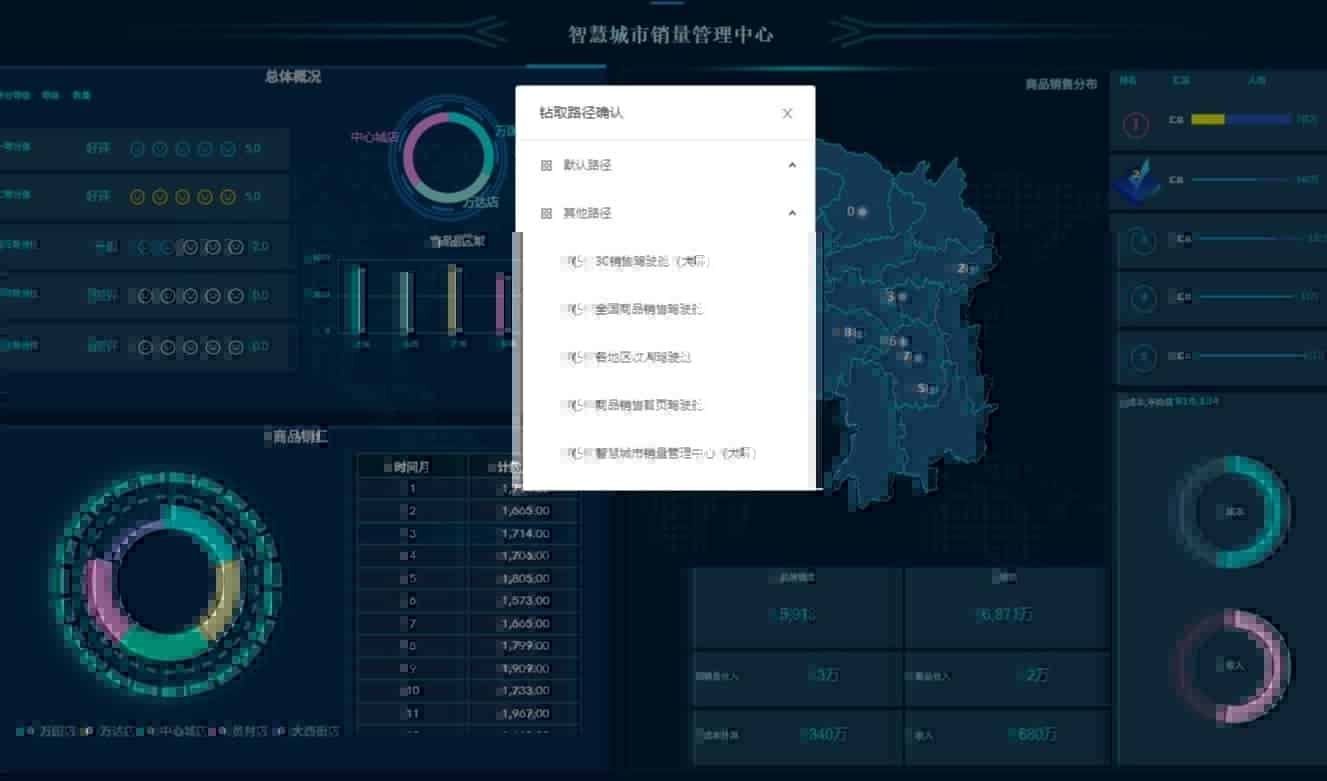The width and height of the screenshot is (1327, 781).
Task: Click map marker labeled 5
Action: pos(926,388)
